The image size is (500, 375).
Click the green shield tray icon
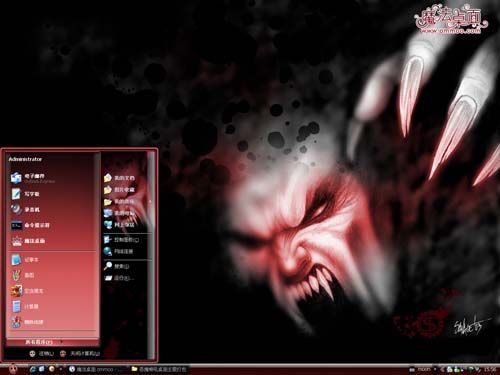coord(471,369)
